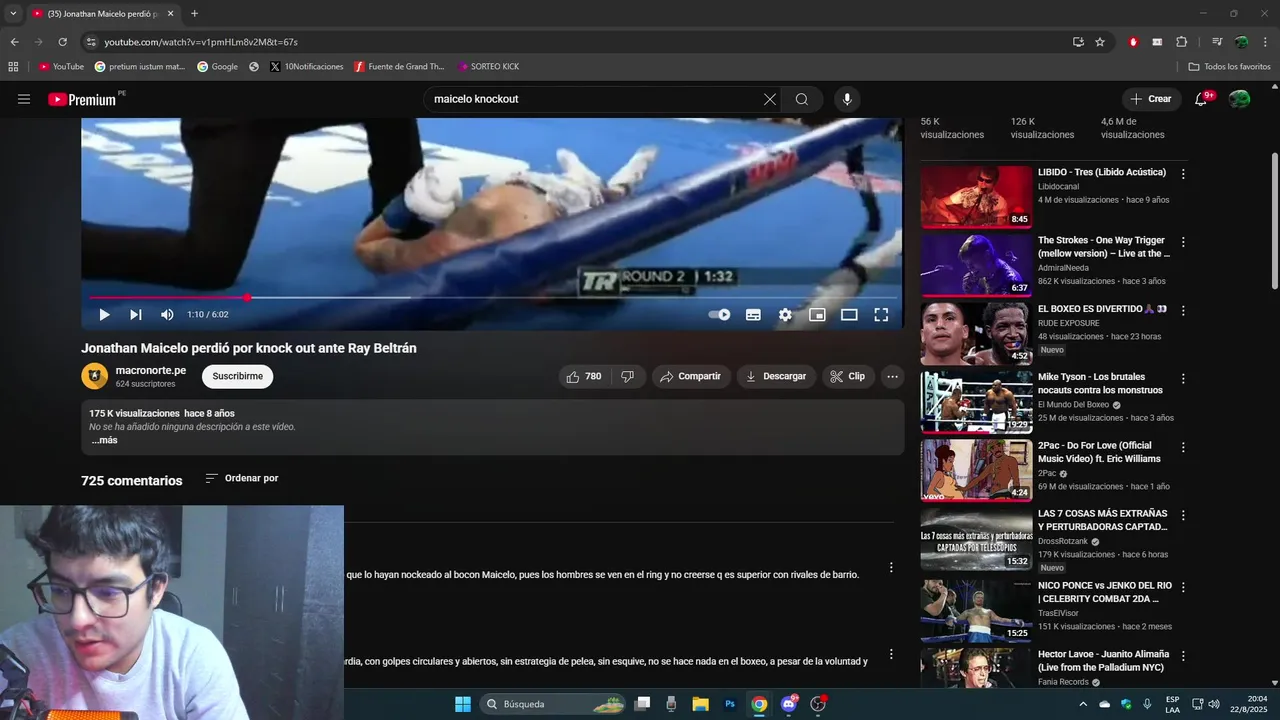
Task: Toggle autoplay switch in player
Action: click(x=719, y=314)
